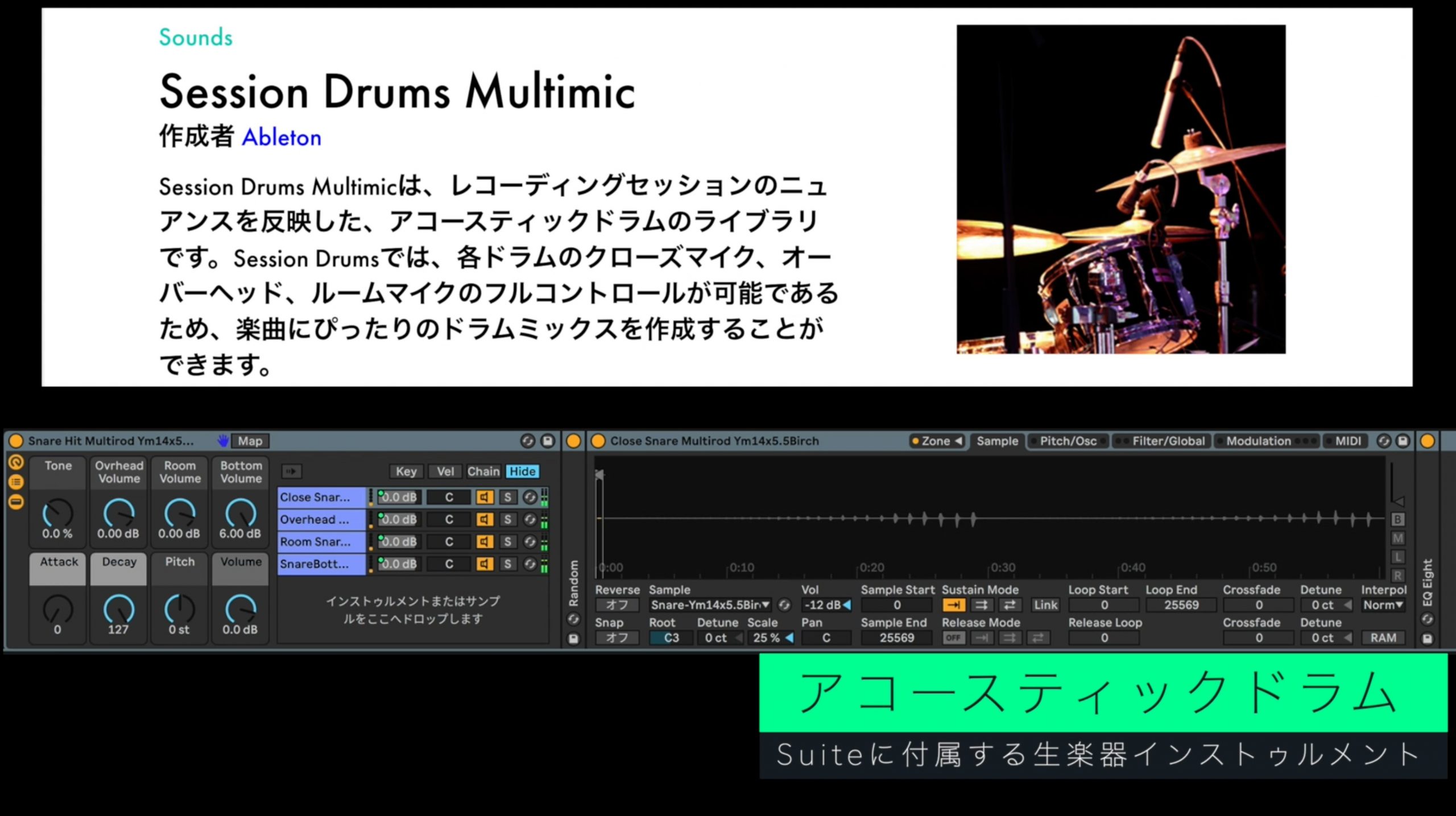
Task: Click the Release Mode OFF button
Action: (x=954, y=638)
